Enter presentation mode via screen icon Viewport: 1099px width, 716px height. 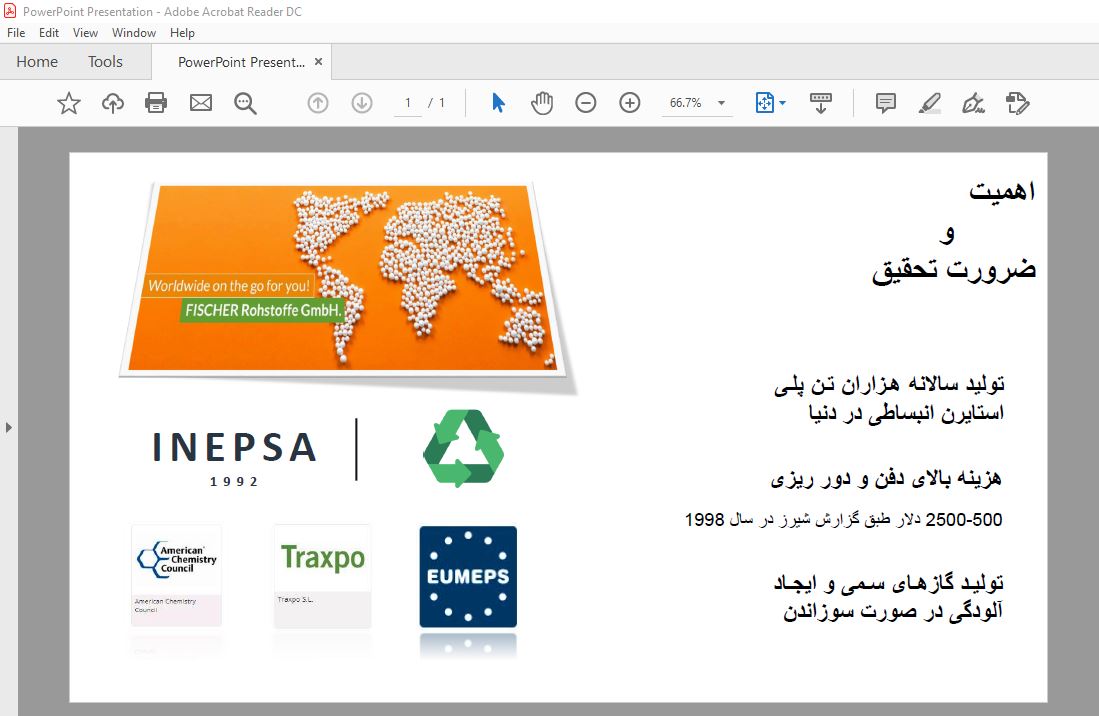tap(820, 102)
